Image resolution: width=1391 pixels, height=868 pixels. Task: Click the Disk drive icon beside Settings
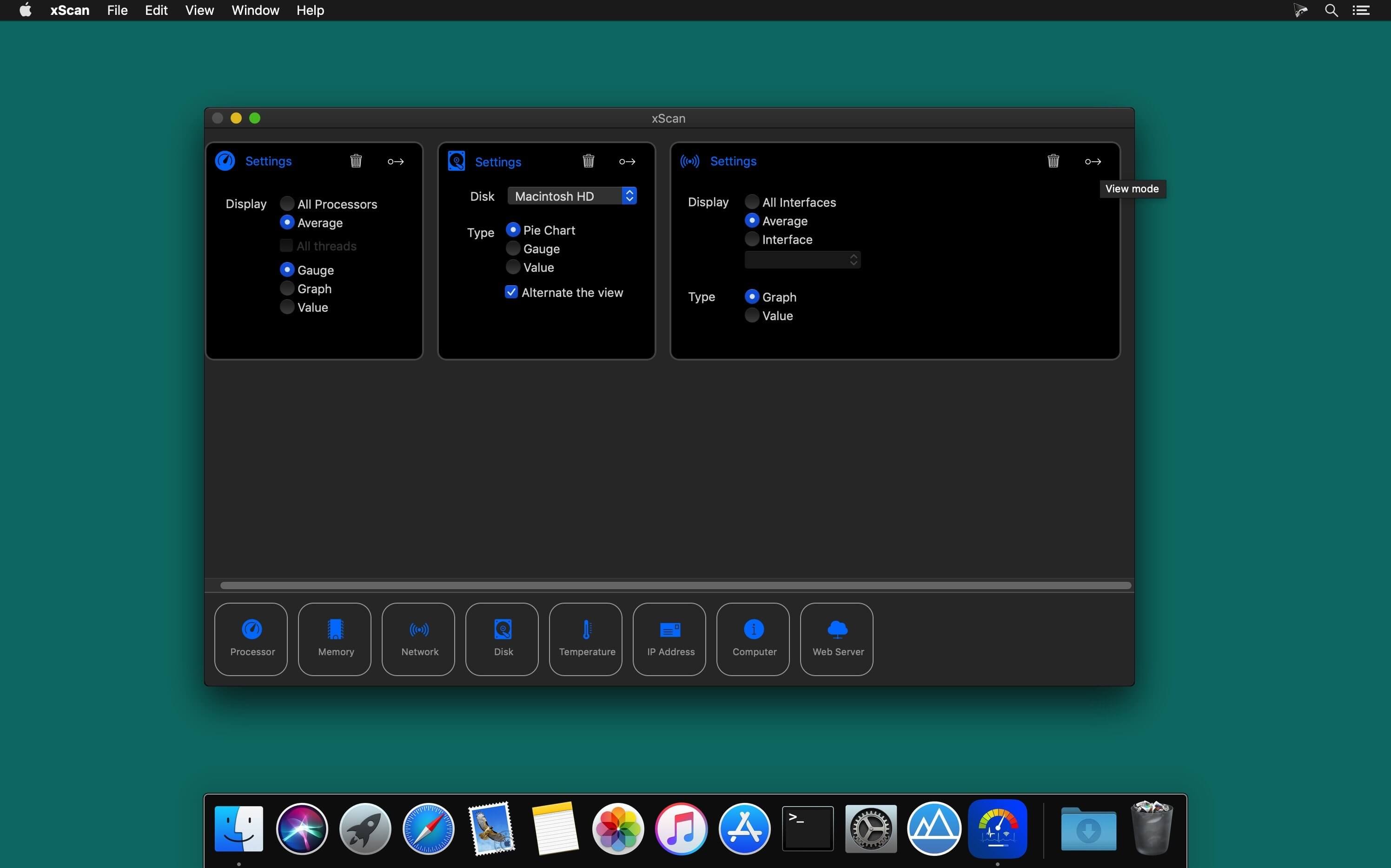tap(457, 161)
